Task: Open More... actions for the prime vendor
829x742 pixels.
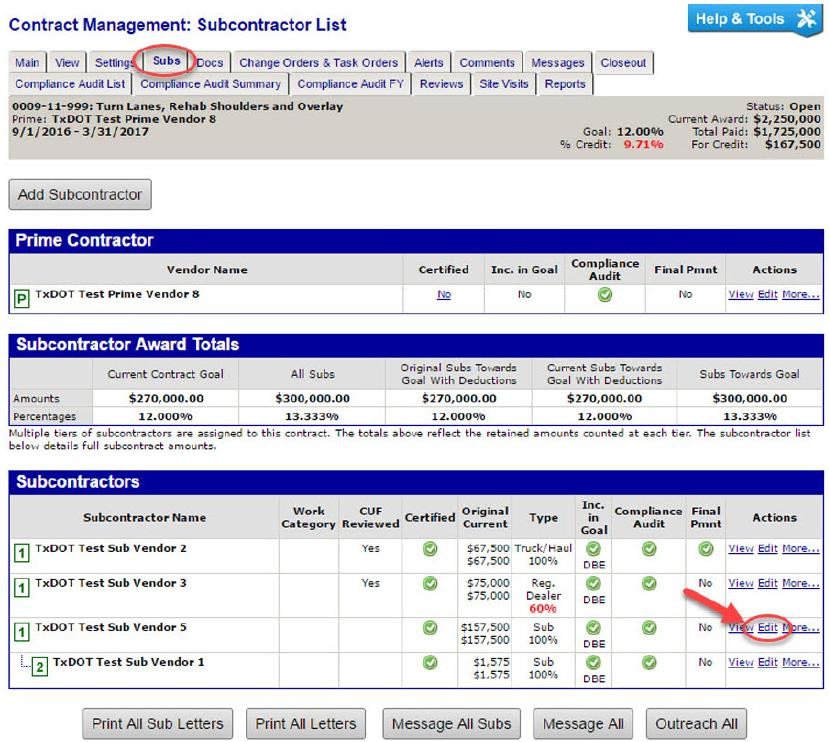Action: point(800,295)
